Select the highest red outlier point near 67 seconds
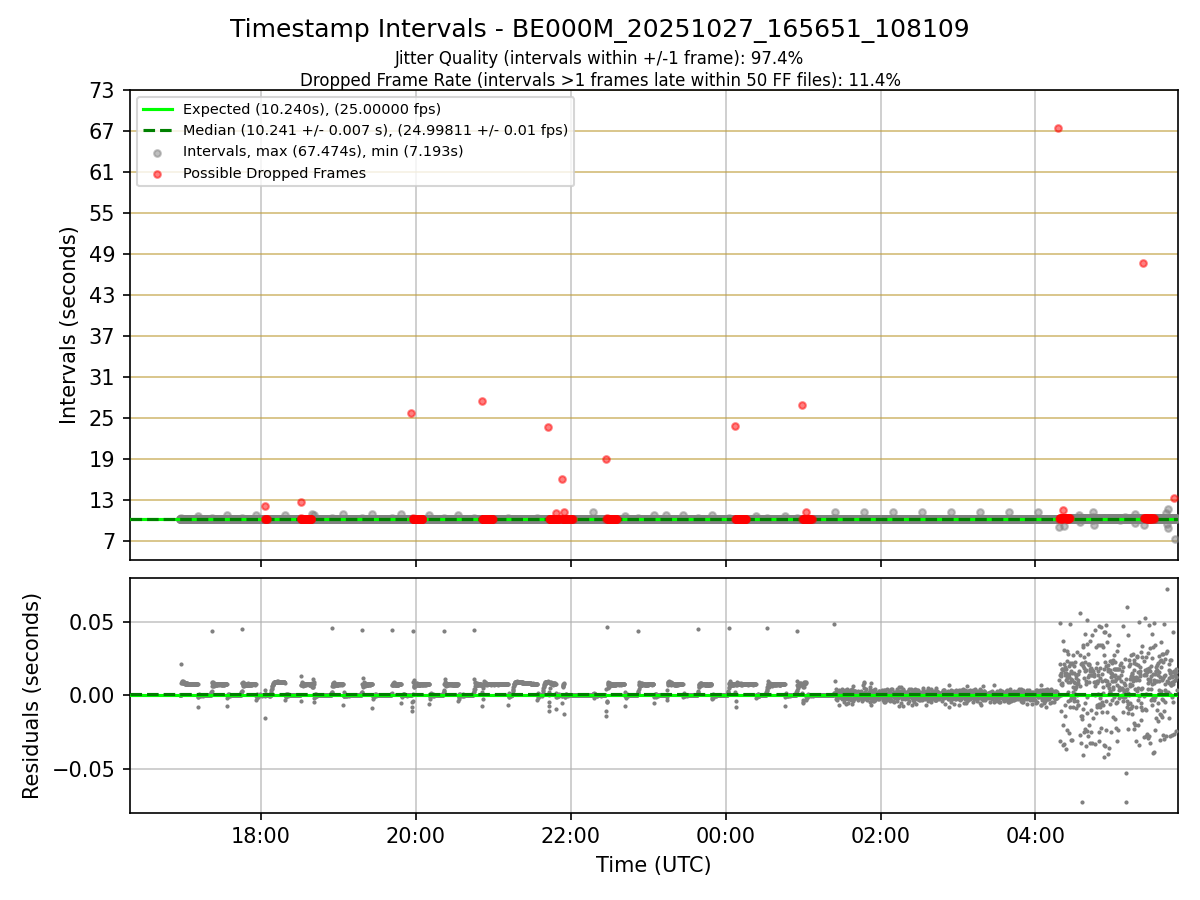Screen dimensions: 1200x900 point(1058,128)
